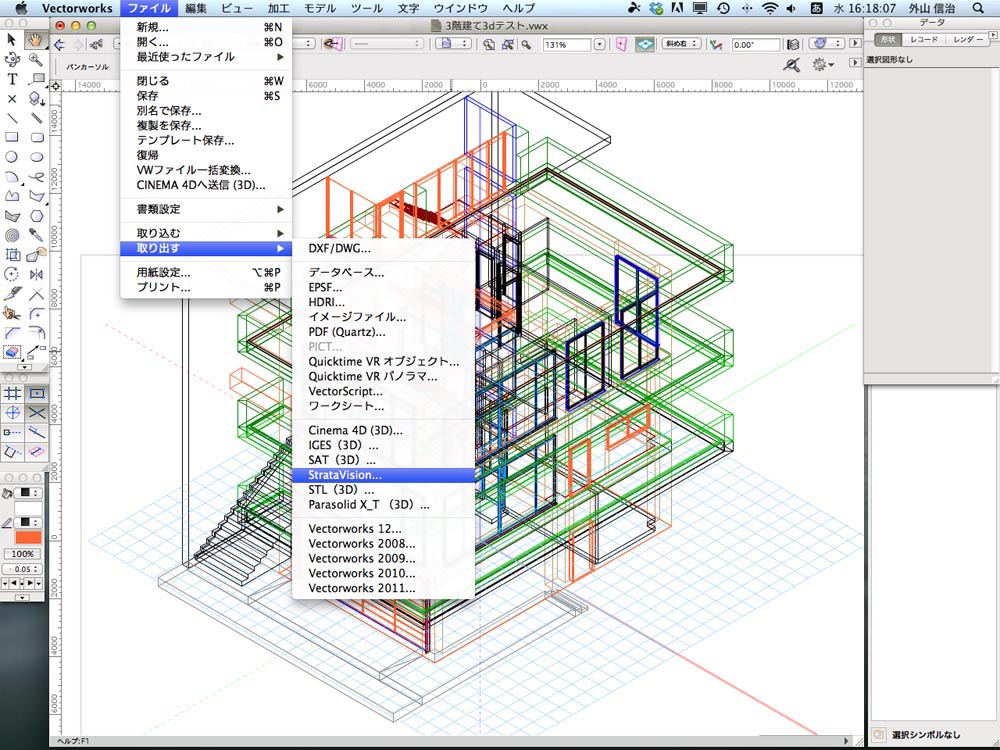Select the arrow Selection tool
Image resolution: width=1000 pixels, height=750 pixels.
point(11,40)
